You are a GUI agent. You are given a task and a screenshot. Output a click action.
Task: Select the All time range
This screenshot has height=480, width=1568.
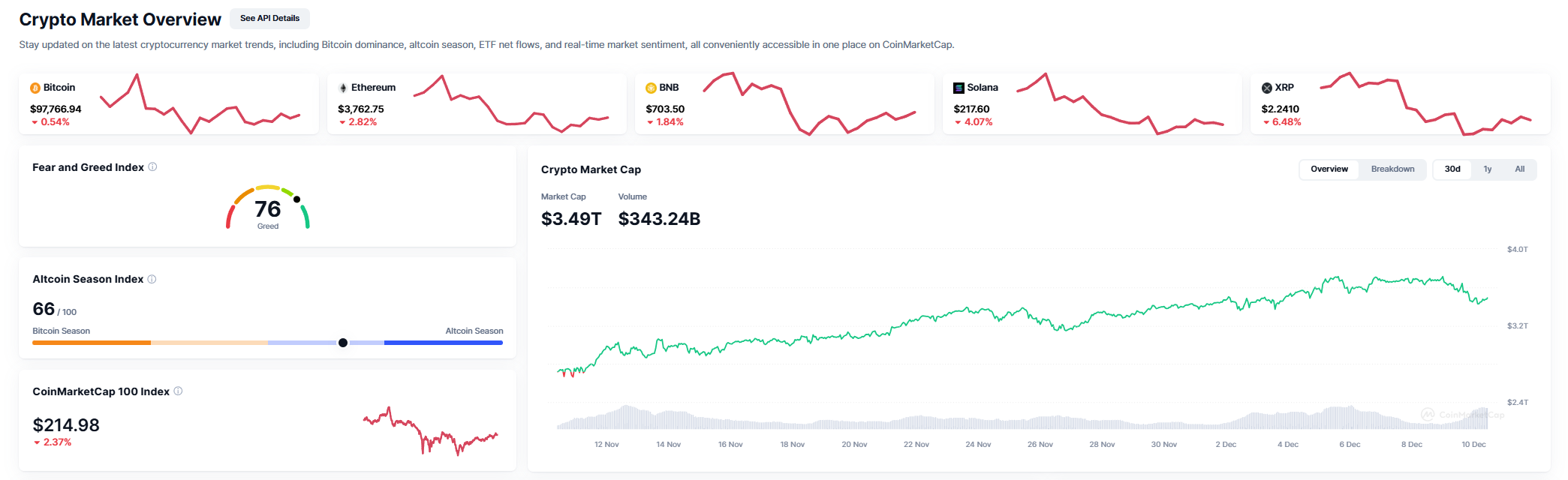point(1519,169)
